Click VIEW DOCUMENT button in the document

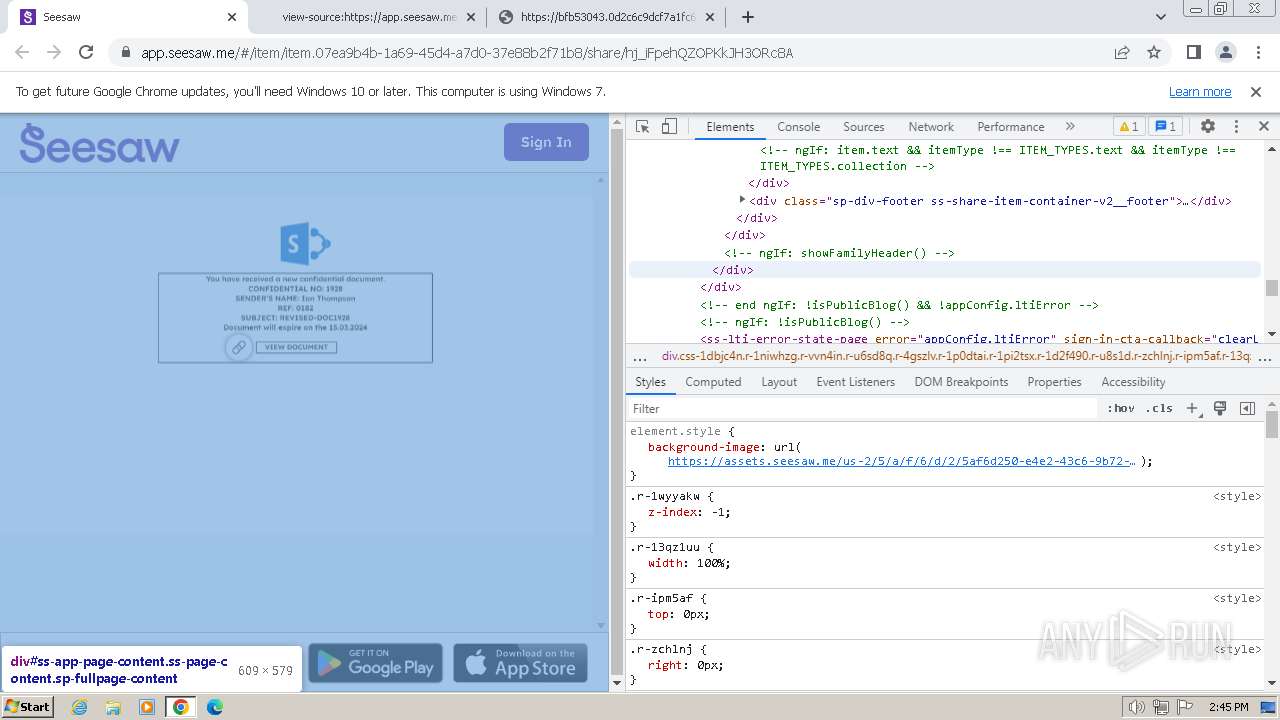point(296,347)
